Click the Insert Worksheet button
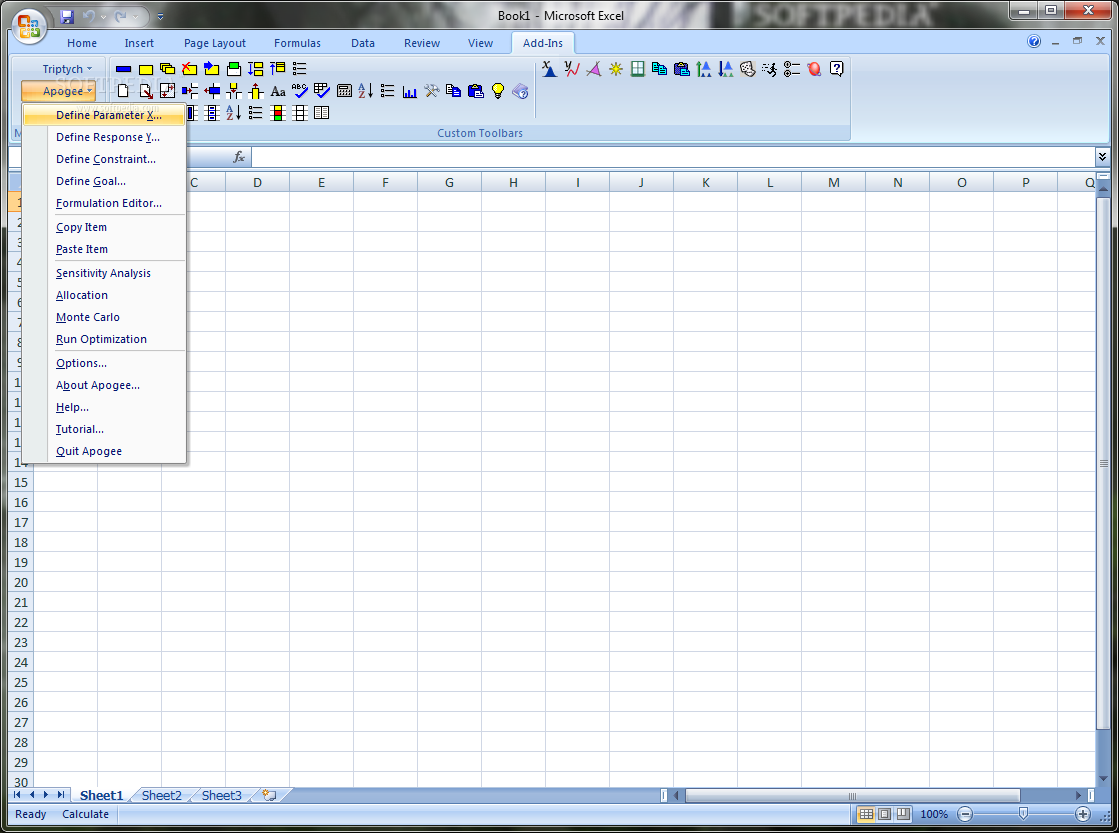The image size is (1119, 833). [x=270, y=795]
